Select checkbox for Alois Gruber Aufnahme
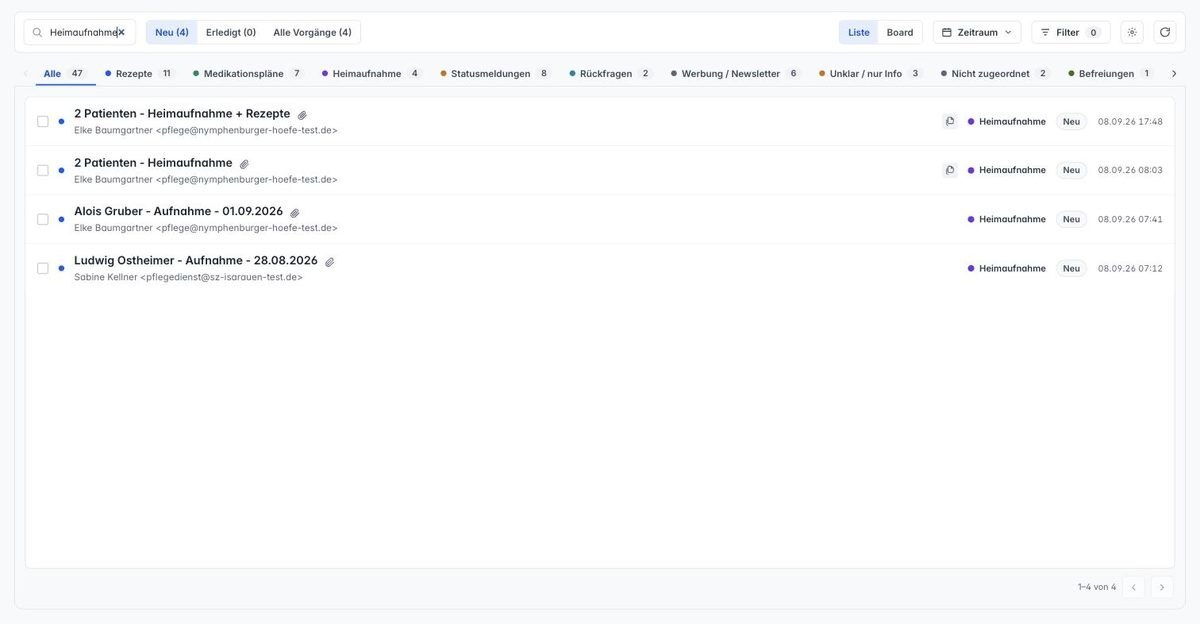Viewport: 1200px width, 624px height. coord(43,219)
